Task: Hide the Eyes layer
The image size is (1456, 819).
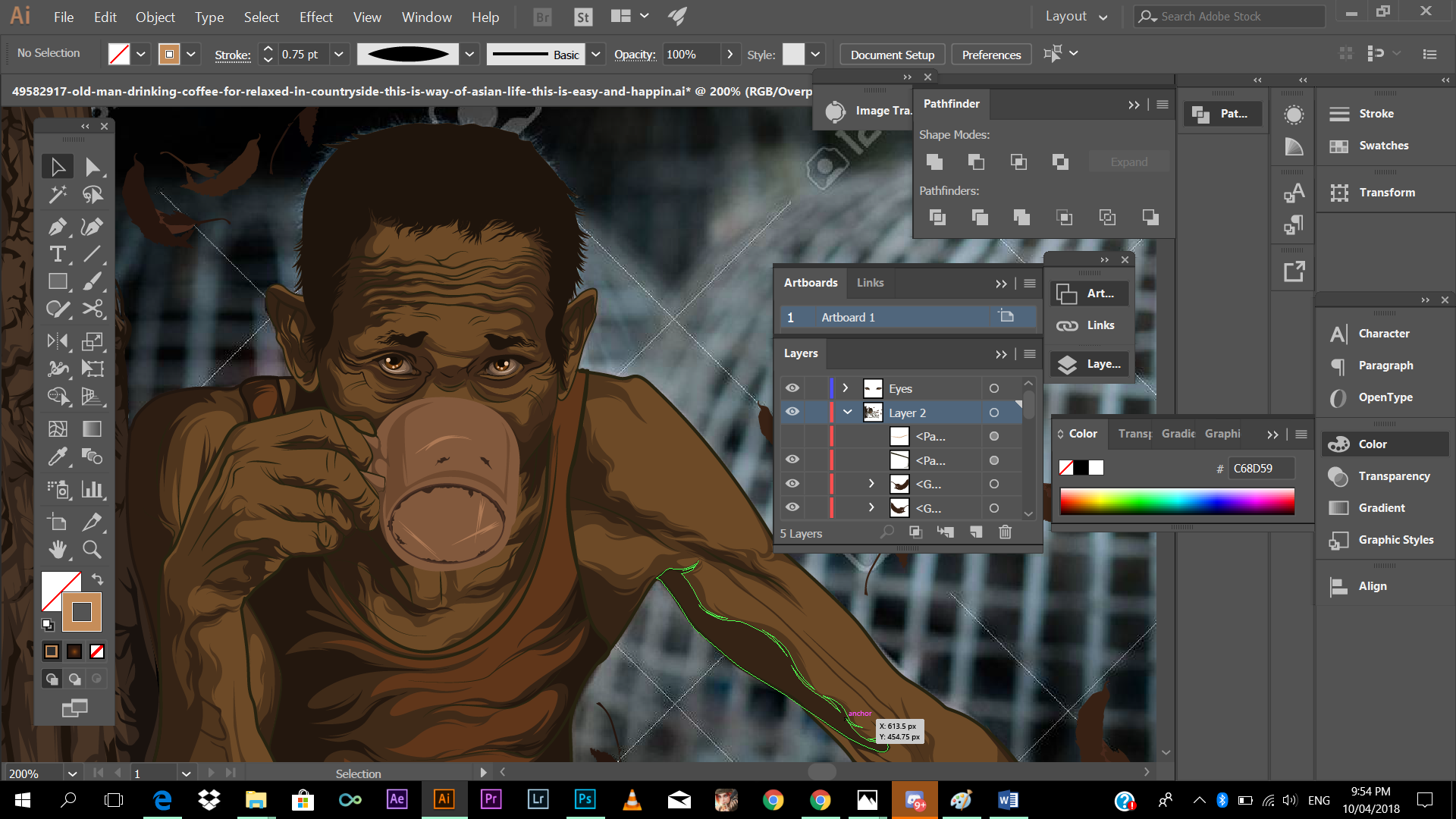Action: (x=792, y=388)
